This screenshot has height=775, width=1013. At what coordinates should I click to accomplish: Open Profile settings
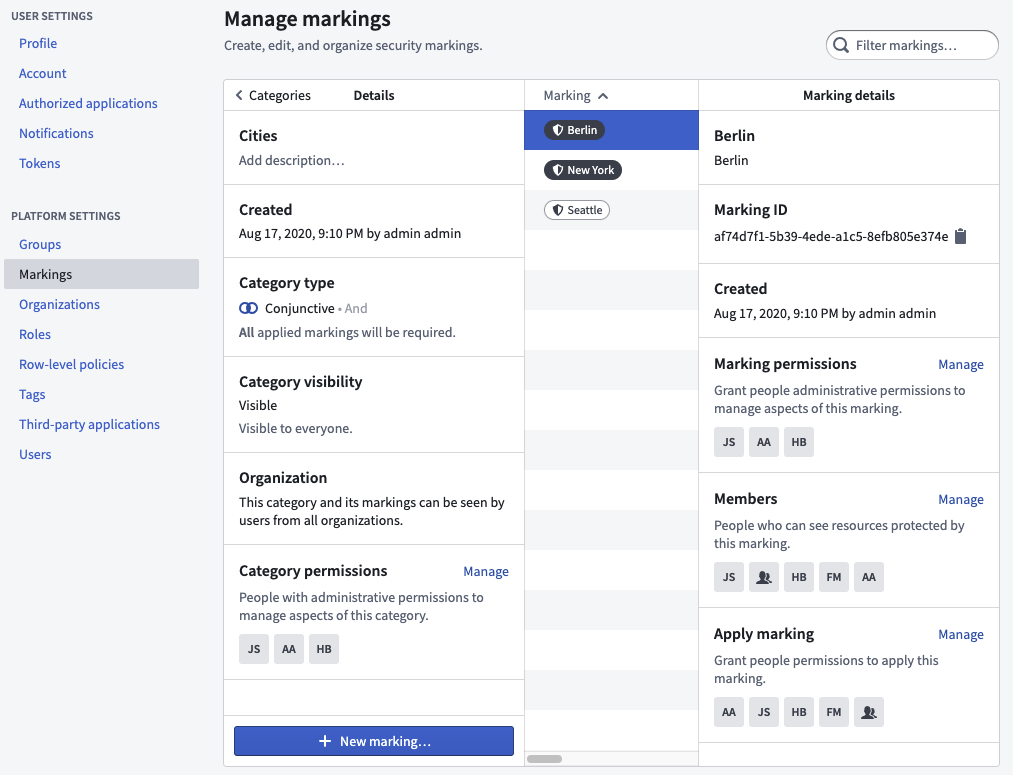click(x=38, y=43)
